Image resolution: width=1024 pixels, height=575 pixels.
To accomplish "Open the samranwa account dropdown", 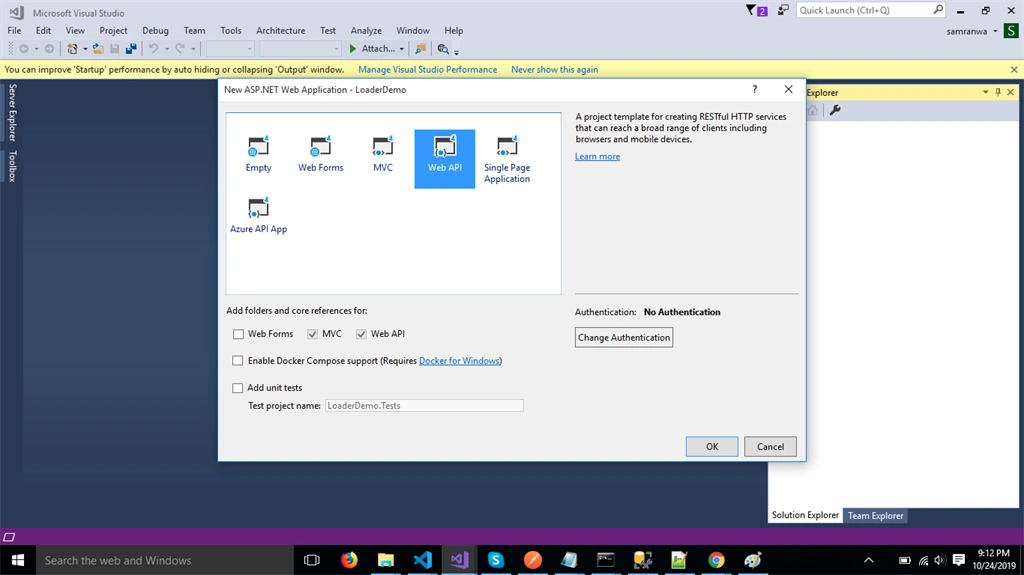I will pyautogui.click(x=995, y=31).
